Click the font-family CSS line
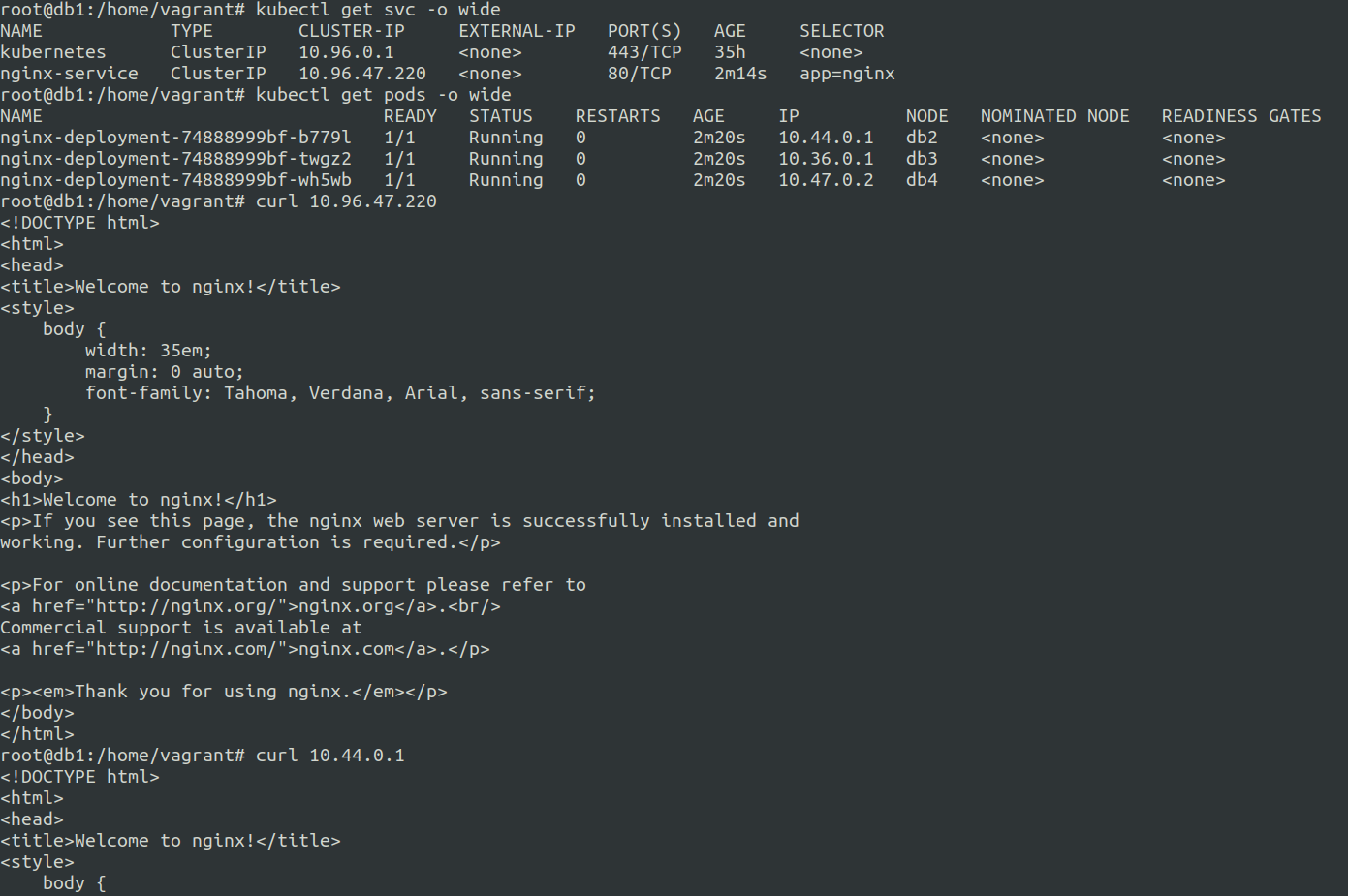 click(339, 393)
